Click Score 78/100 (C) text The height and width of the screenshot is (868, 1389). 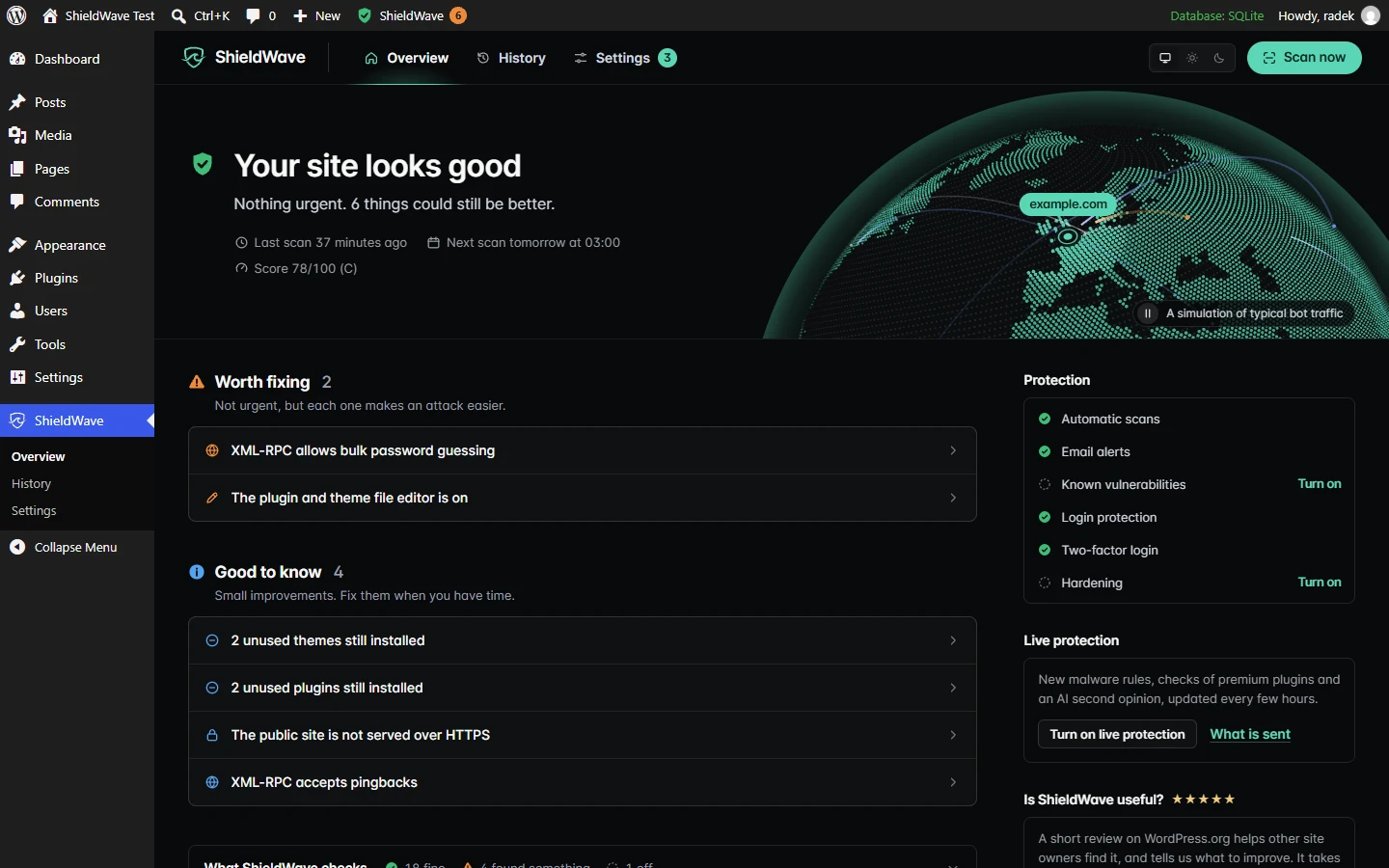[296, 268]
